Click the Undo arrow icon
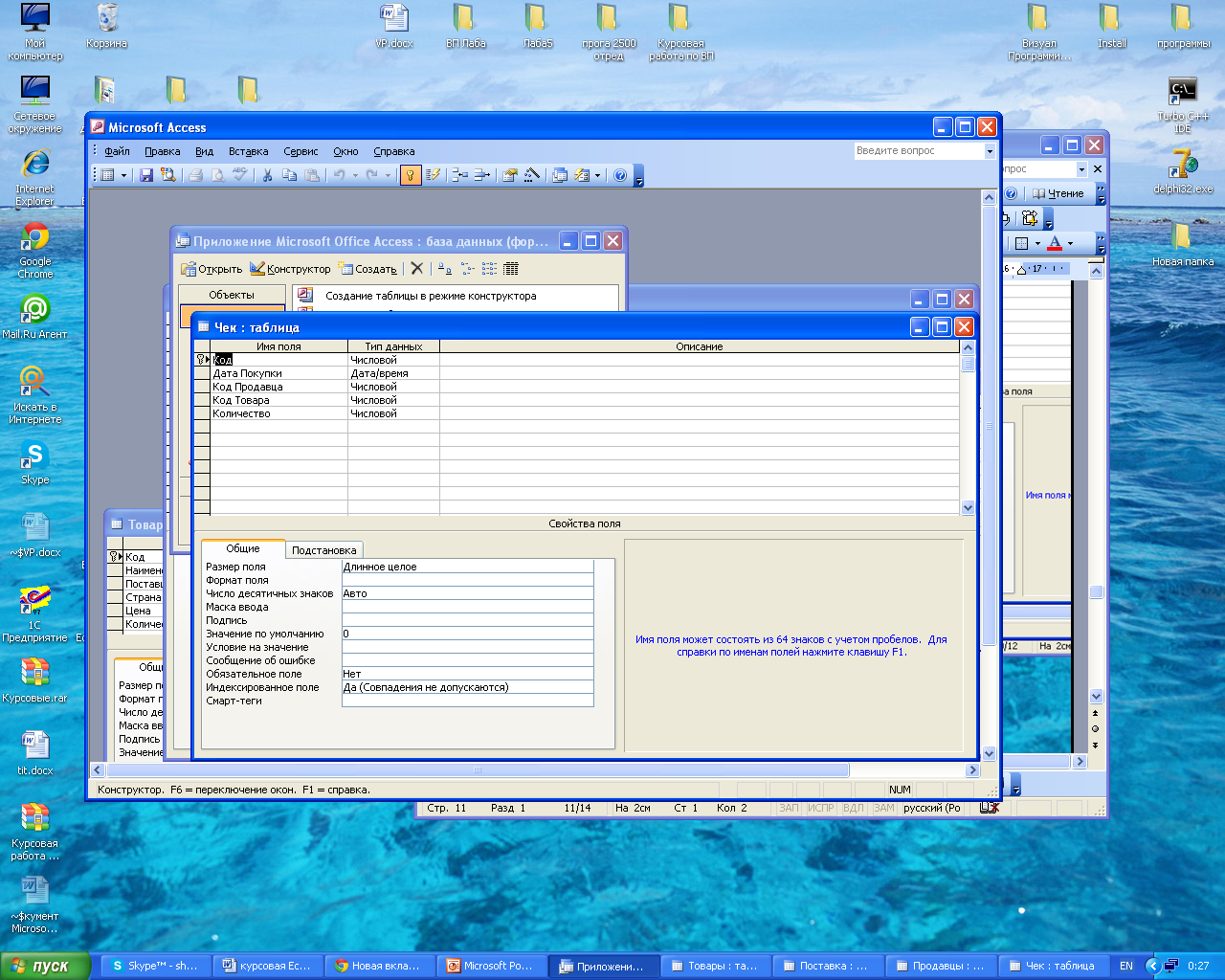1225x980 pixels. coord(339,175)
